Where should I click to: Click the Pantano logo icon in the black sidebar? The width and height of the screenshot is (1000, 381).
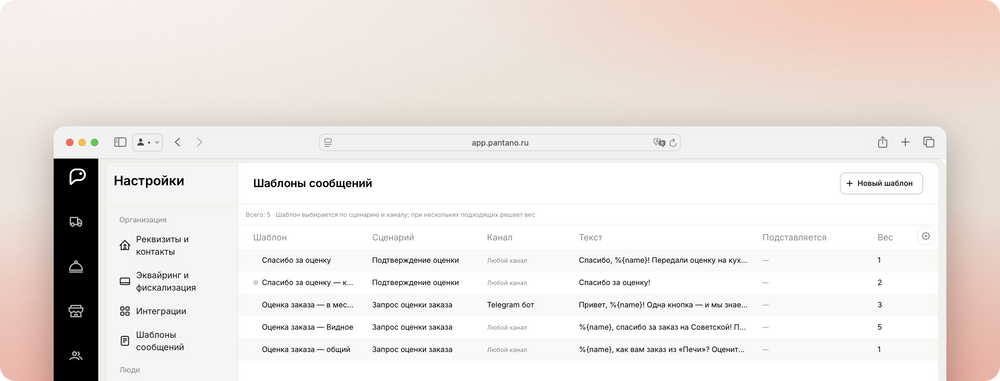click(77, 177)
